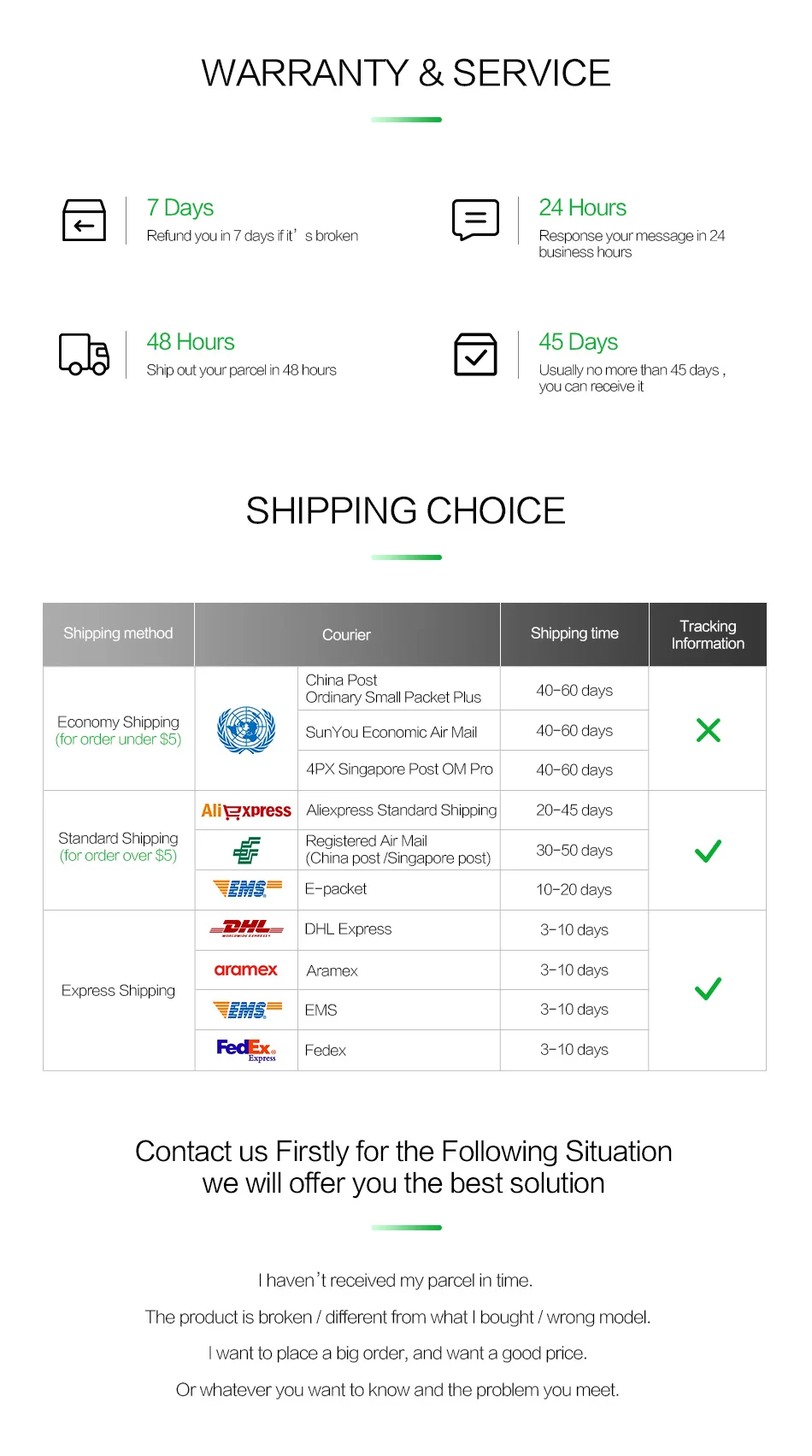Click the 7 Days refund box icon

tap(84, 221)
